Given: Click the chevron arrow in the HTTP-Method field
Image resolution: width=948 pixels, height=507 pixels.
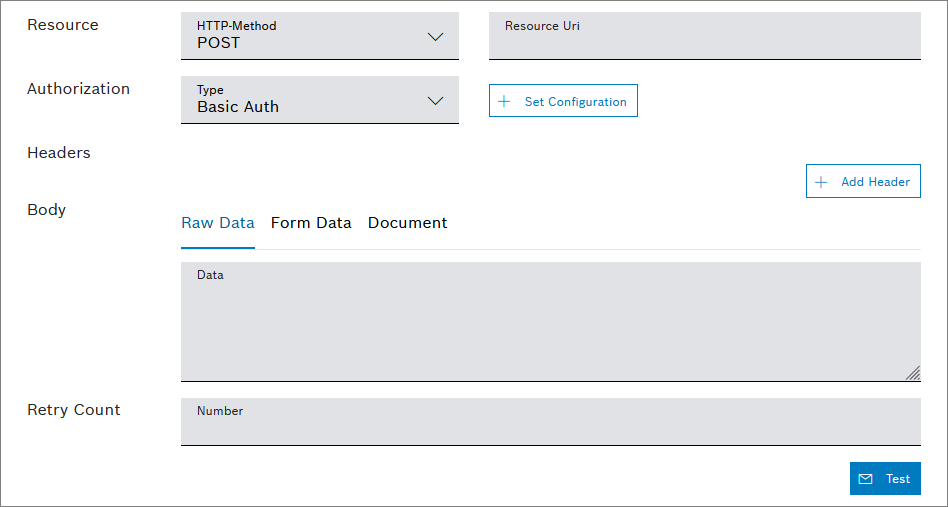Looking at the screenshot, I should click(x=435, y=37).
